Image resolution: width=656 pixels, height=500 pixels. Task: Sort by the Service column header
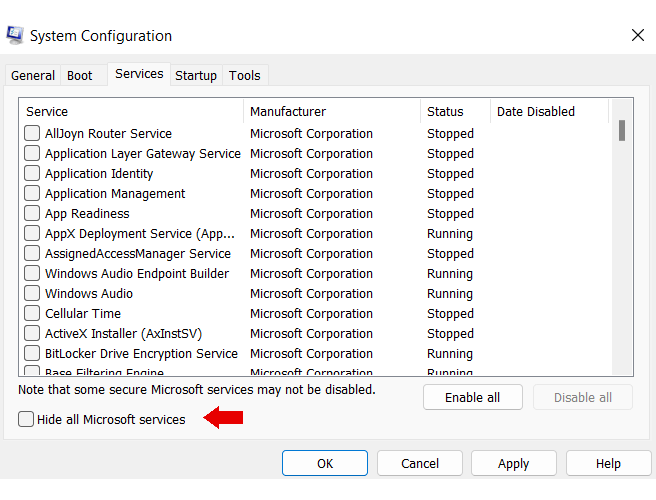130,112
